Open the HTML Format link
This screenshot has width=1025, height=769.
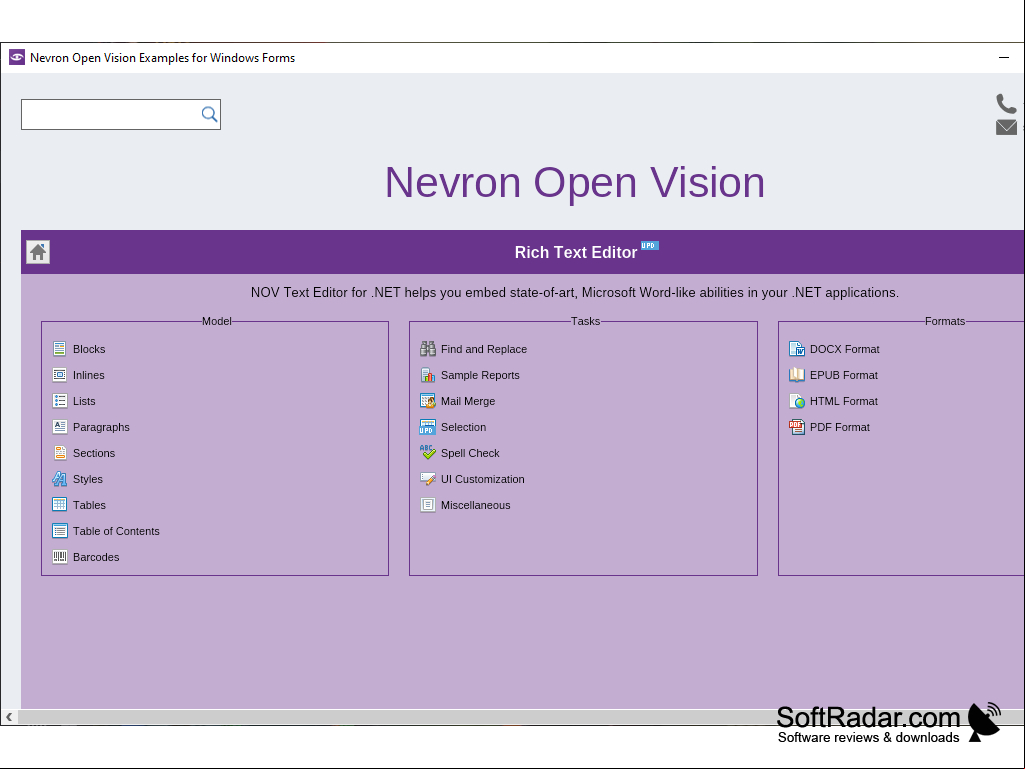click(843, 402)
